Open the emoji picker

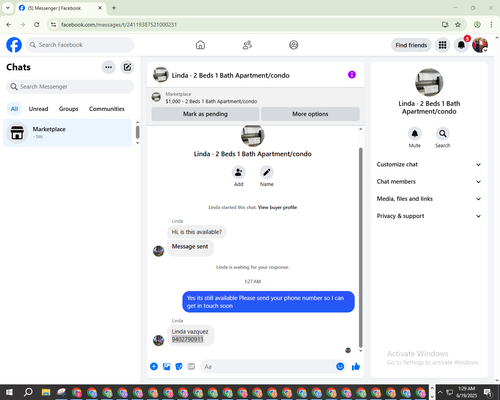pyautogui.click(x=340, y=367)
